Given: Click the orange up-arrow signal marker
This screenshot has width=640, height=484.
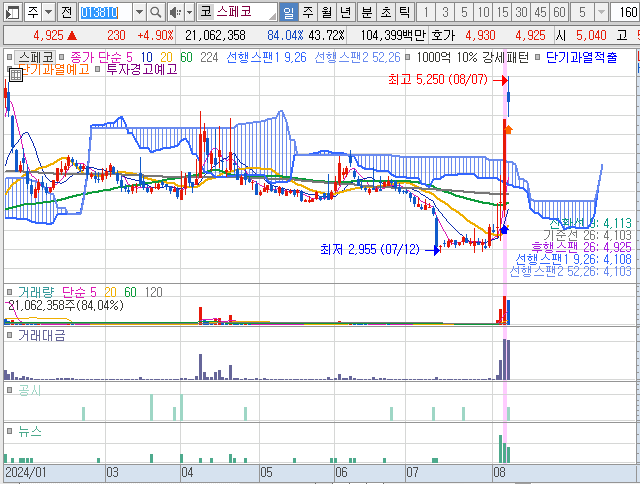Looking at the screenshot, I should pos(508,130).
